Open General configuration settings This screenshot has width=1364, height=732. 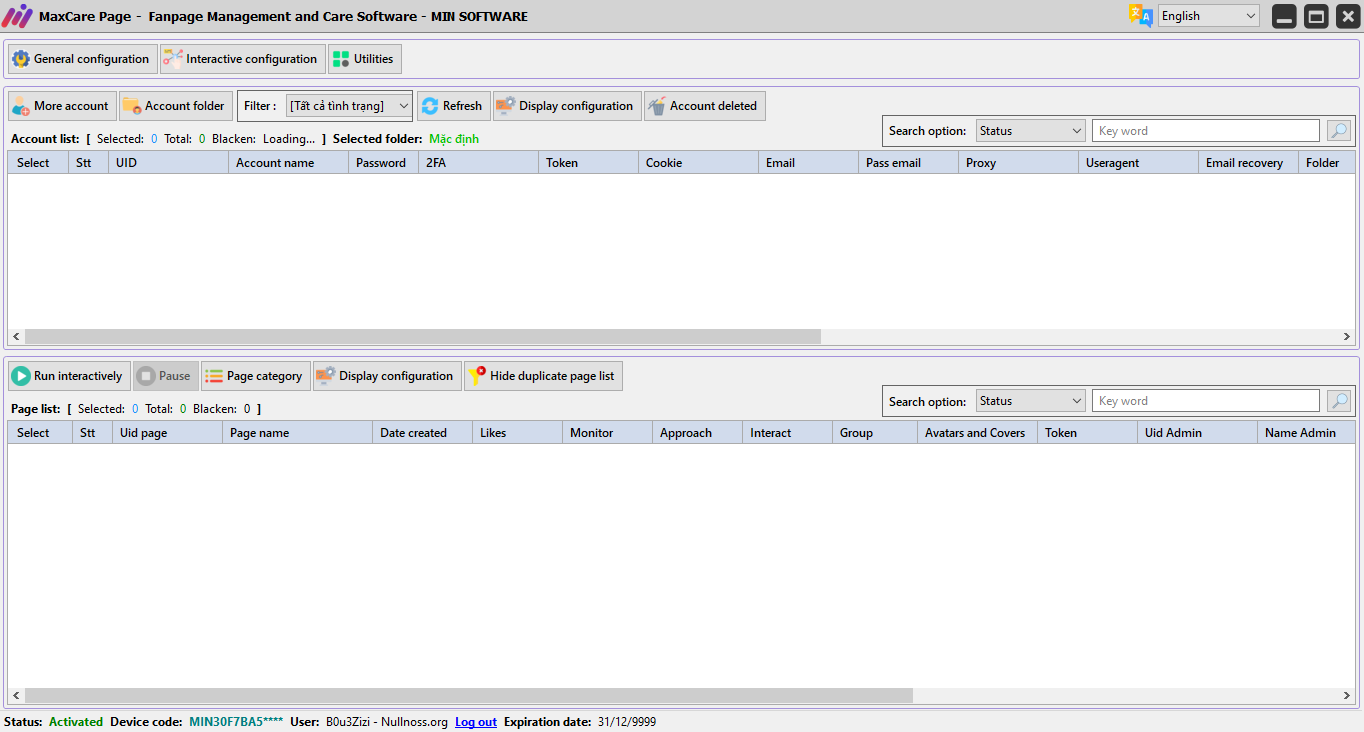83,59
